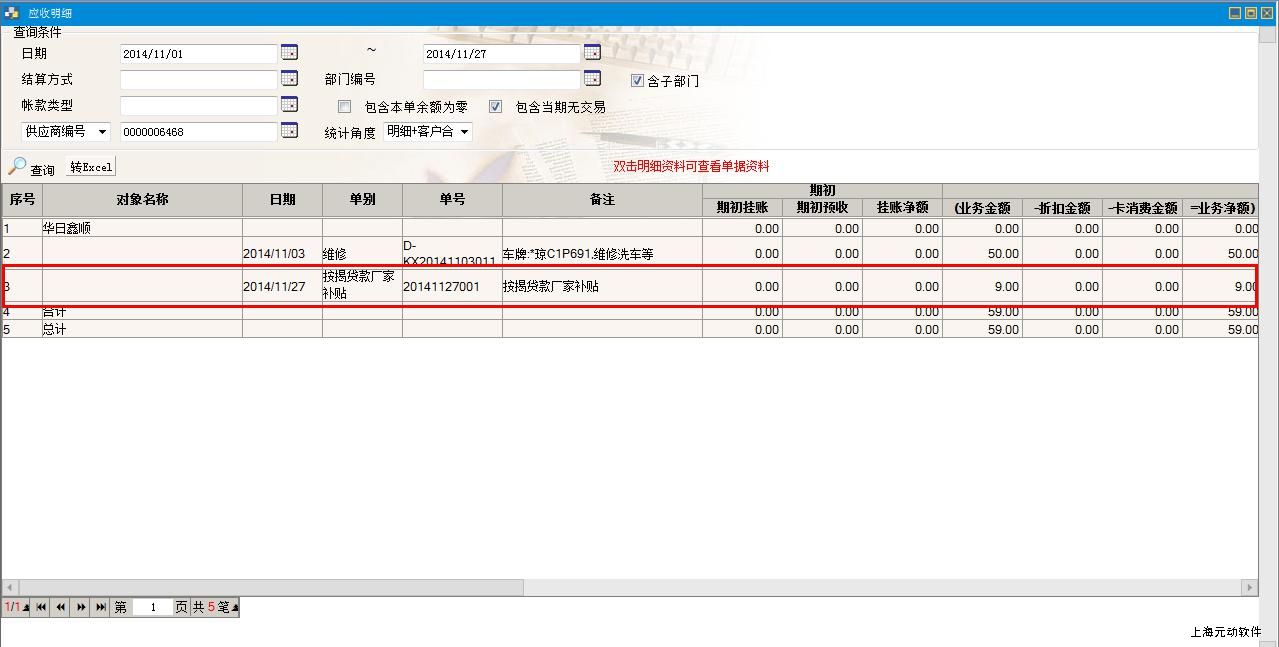Click the horizontal scrollbar under the table
Viewport: 1279px width, 647px height.
click(x=263, y=587)
